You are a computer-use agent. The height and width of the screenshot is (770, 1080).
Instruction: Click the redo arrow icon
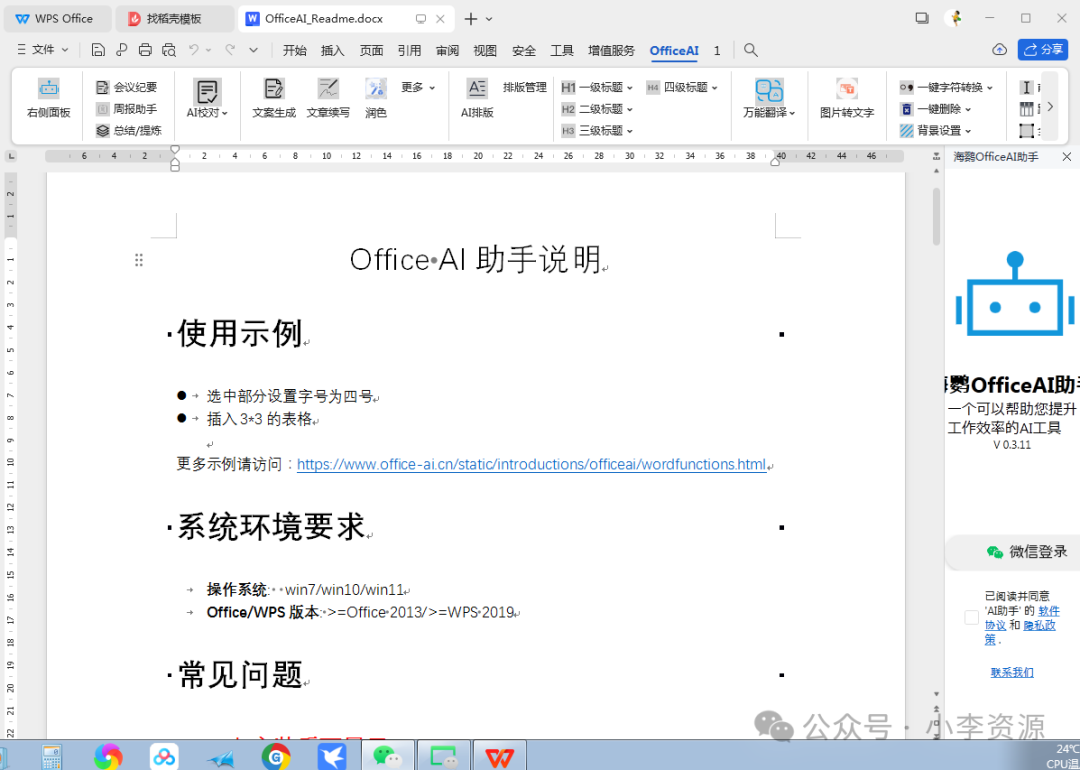230,50
